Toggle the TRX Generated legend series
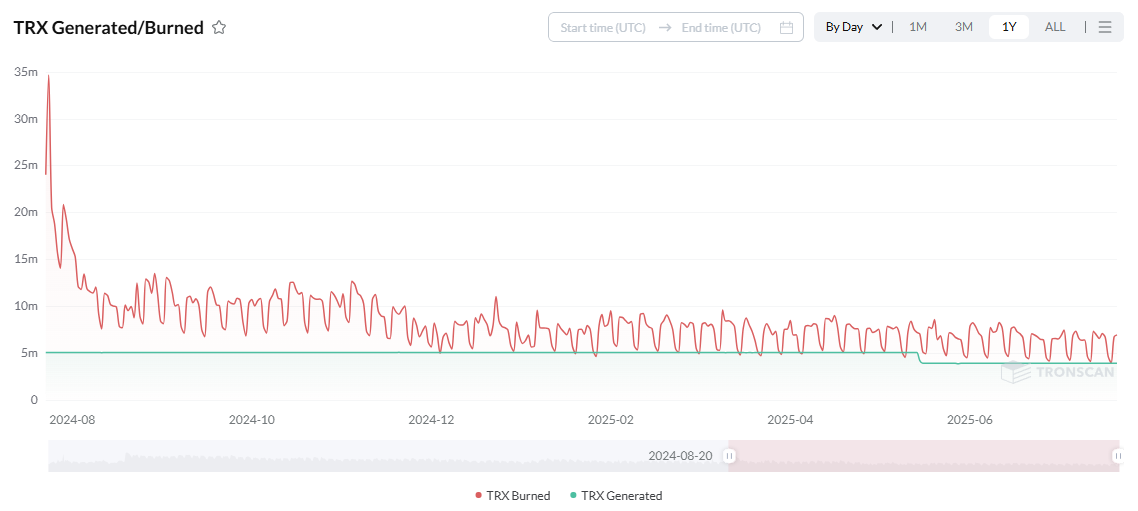This screenshot has width=1138, height=511. pos(616,496)
